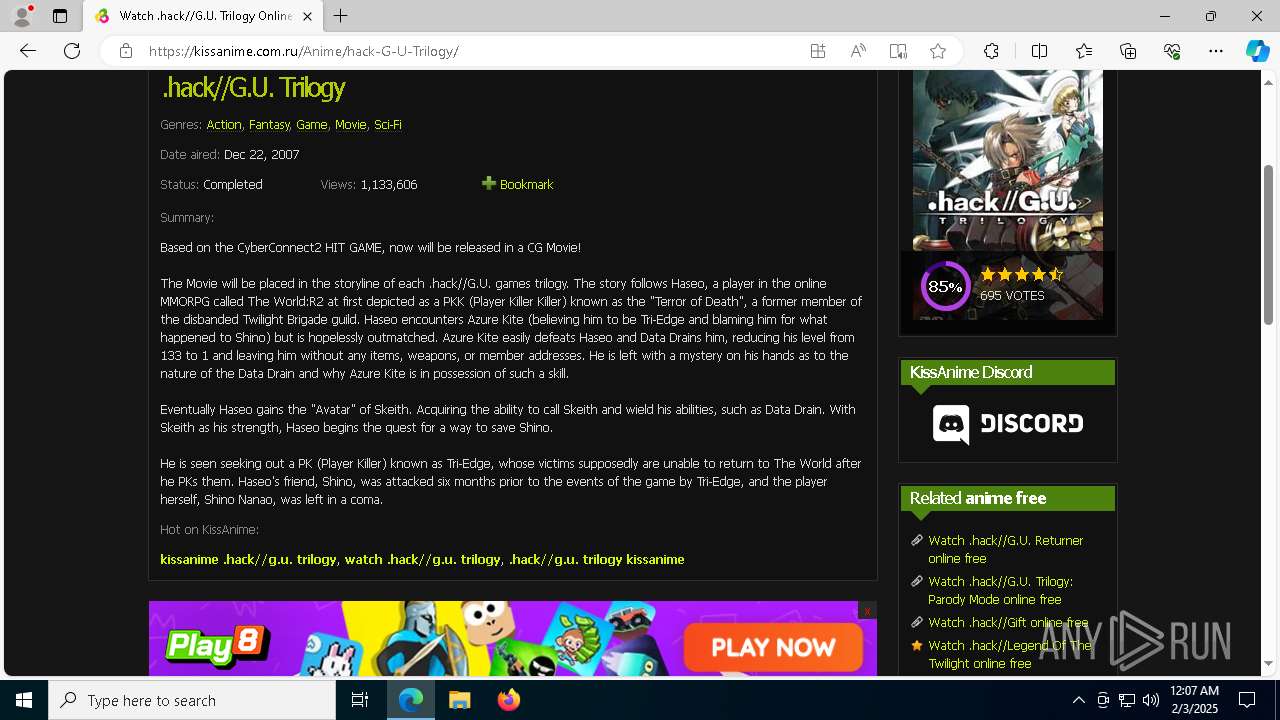Viewport: 1280px width, 720px height.
Task: Open the notification center icon
Action: [x=1247, y=700]
